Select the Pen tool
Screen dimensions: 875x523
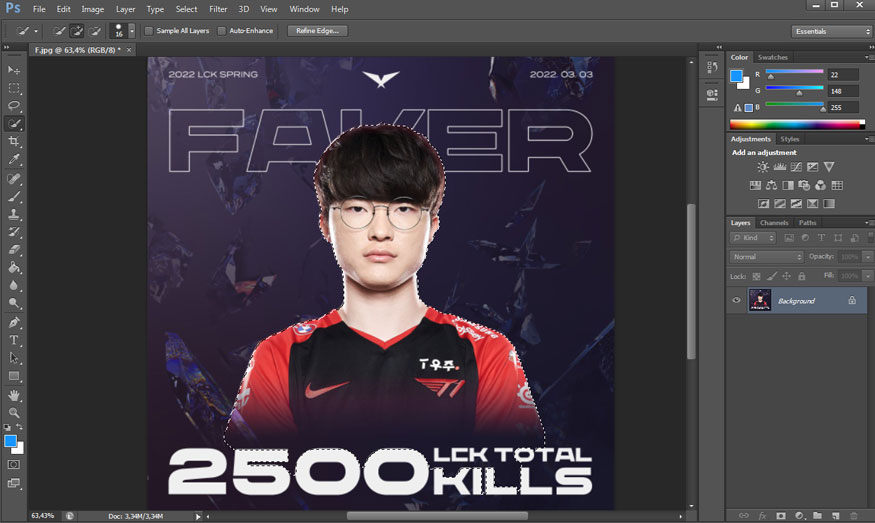[x=14, y=322]
